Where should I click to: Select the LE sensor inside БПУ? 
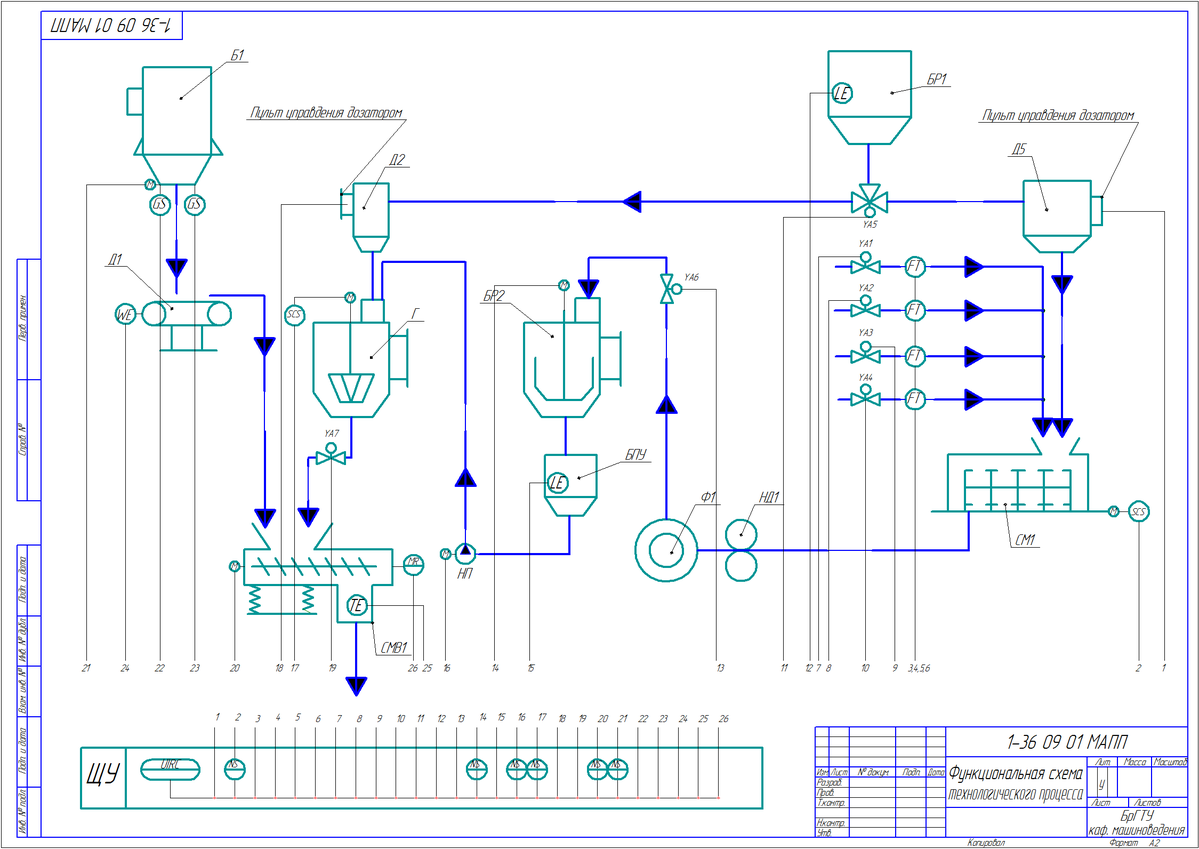(558, 484)
